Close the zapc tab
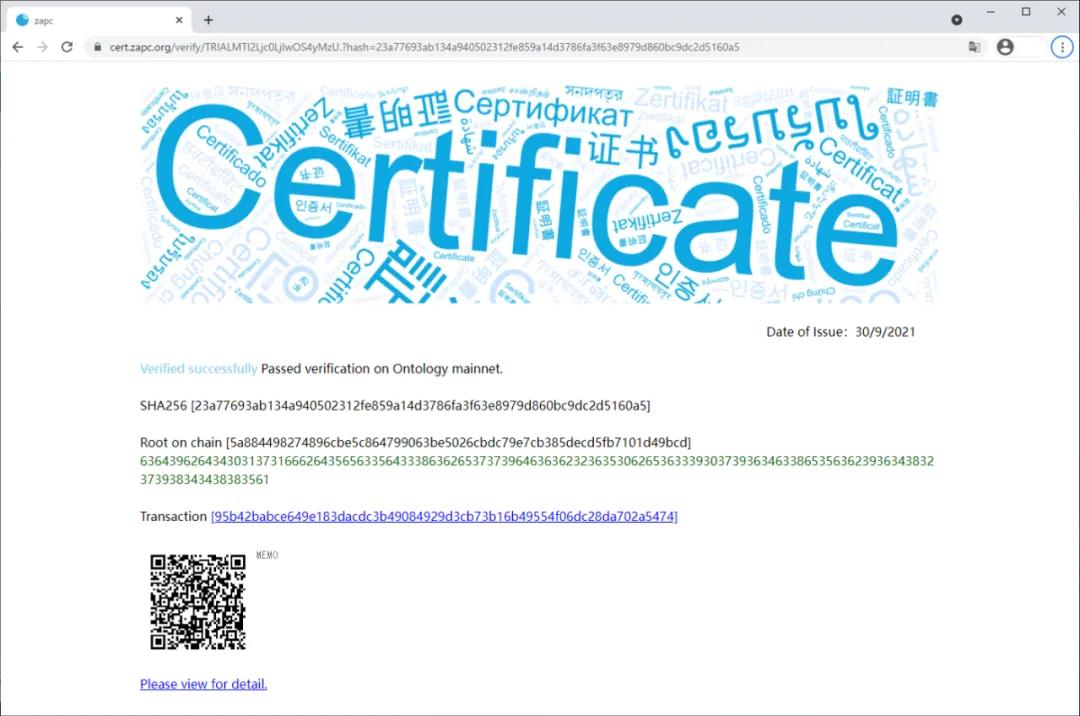Screen dimensions: 1080x716 [179, 20]
